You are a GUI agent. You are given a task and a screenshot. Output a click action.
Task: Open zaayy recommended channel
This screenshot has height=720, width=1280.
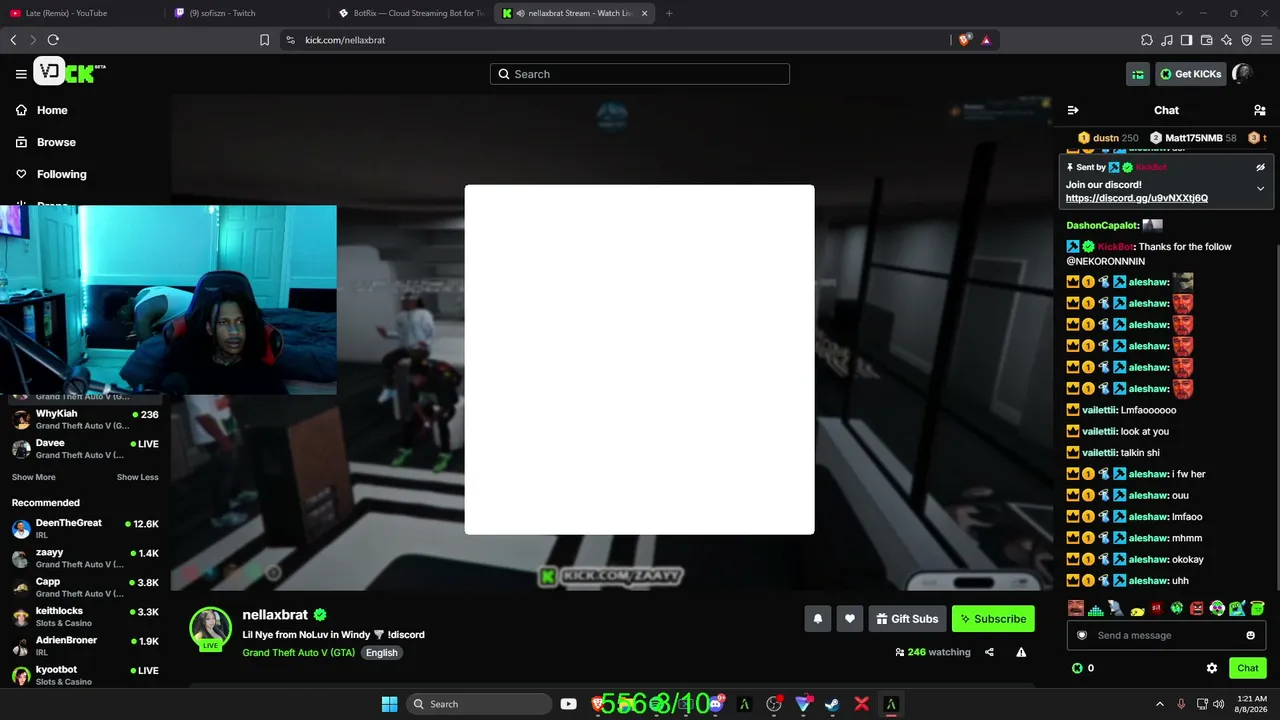(85, 558)
